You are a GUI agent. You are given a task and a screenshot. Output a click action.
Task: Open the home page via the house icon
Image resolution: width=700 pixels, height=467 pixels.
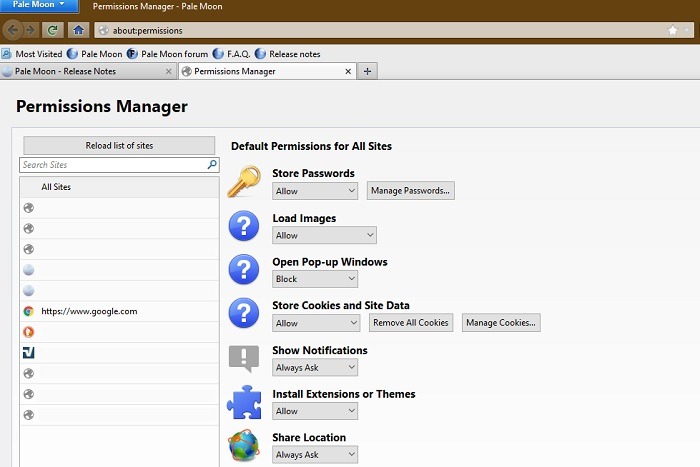[79, 30]
